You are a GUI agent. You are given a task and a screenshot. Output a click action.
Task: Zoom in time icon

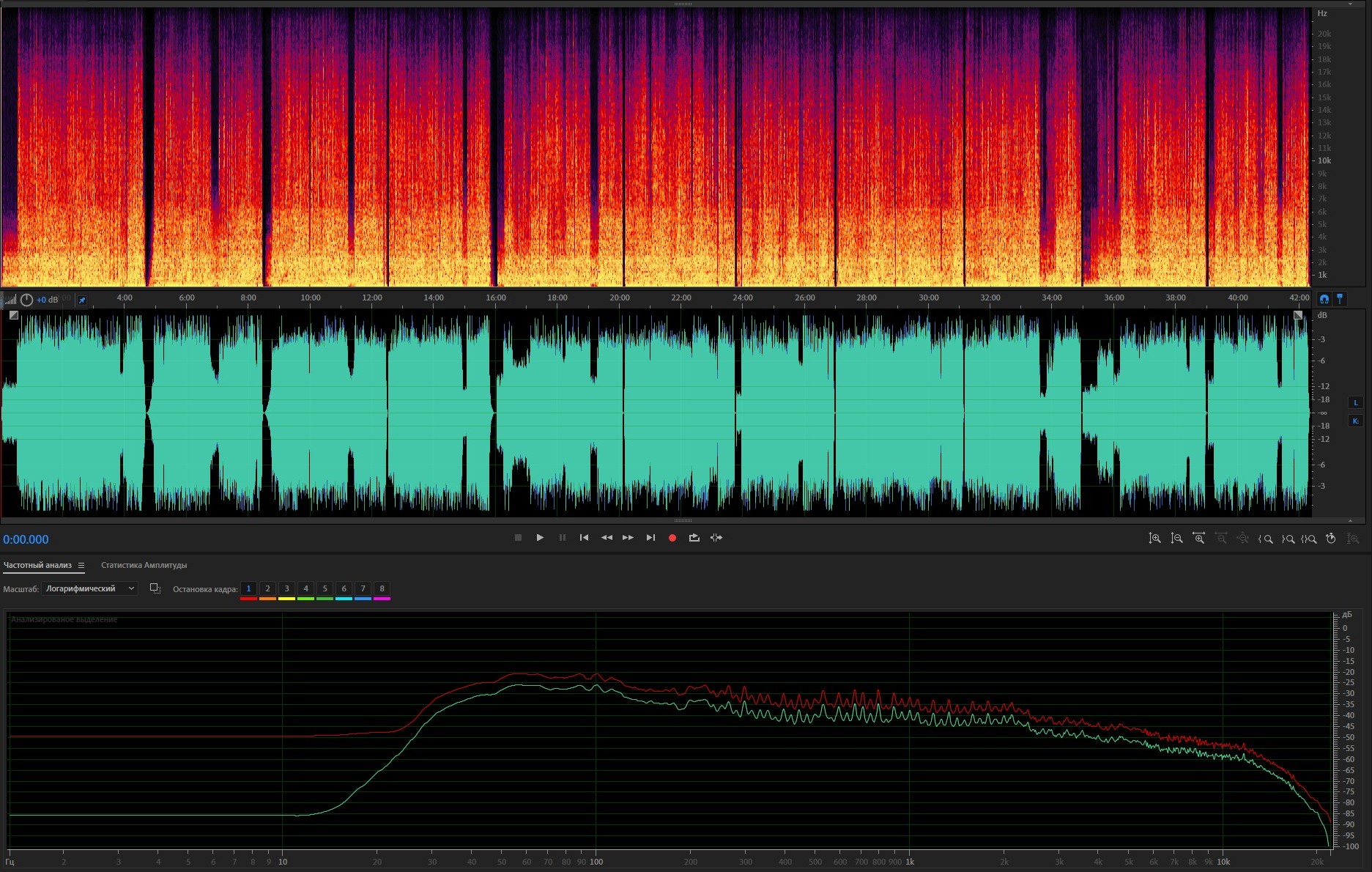(x=1198, y=539)
